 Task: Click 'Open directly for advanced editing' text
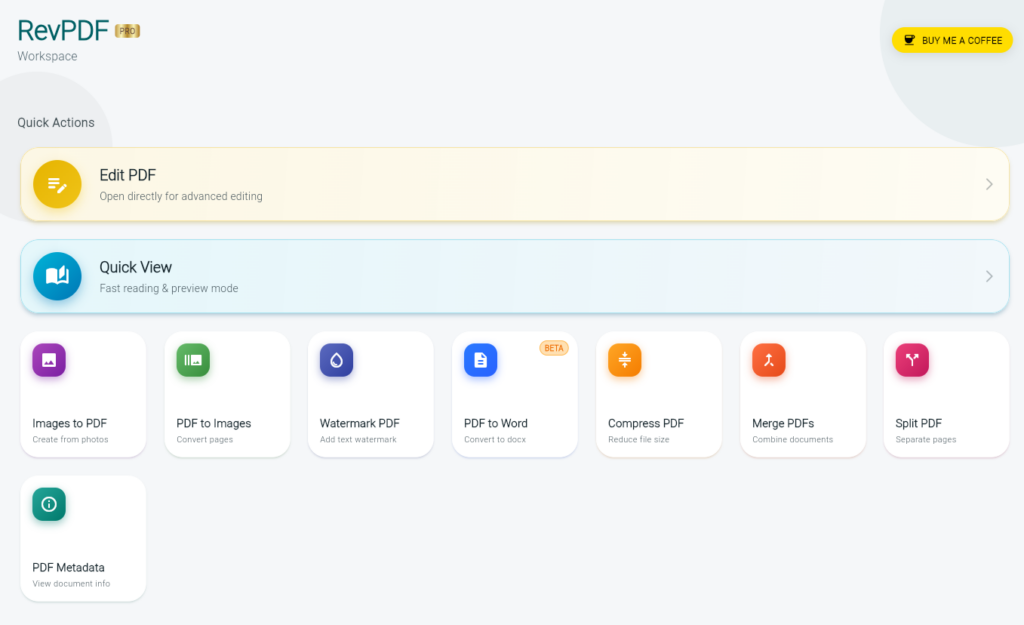(x=181, y=196)
